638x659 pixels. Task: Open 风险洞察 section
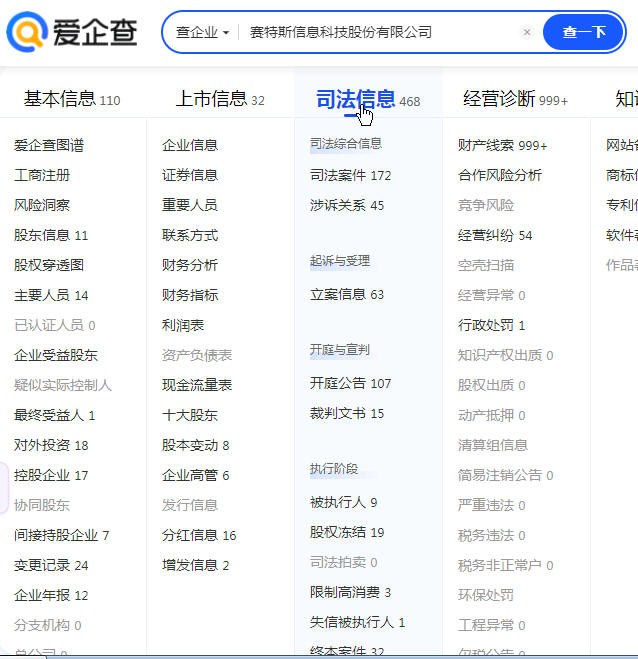[x=42, y=205]
